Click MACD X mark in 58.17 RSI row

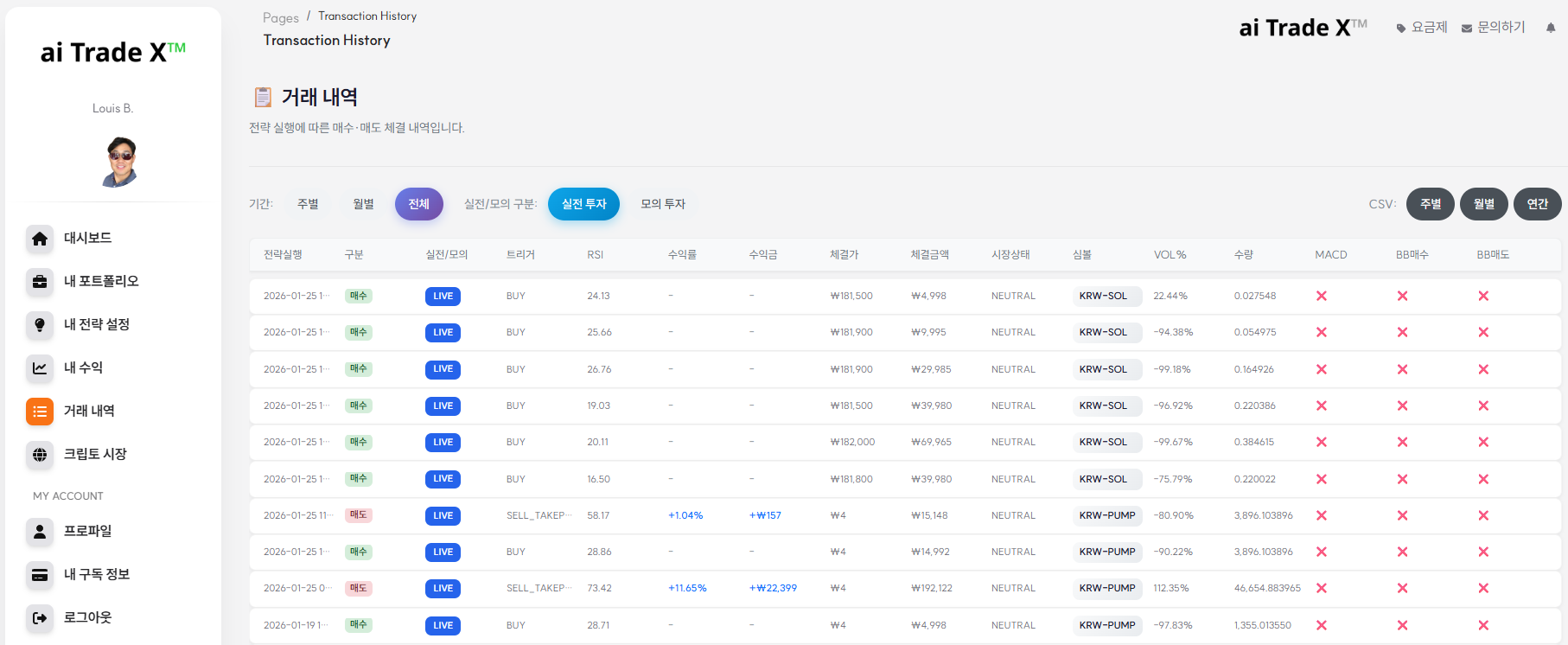pos(1322,515)
